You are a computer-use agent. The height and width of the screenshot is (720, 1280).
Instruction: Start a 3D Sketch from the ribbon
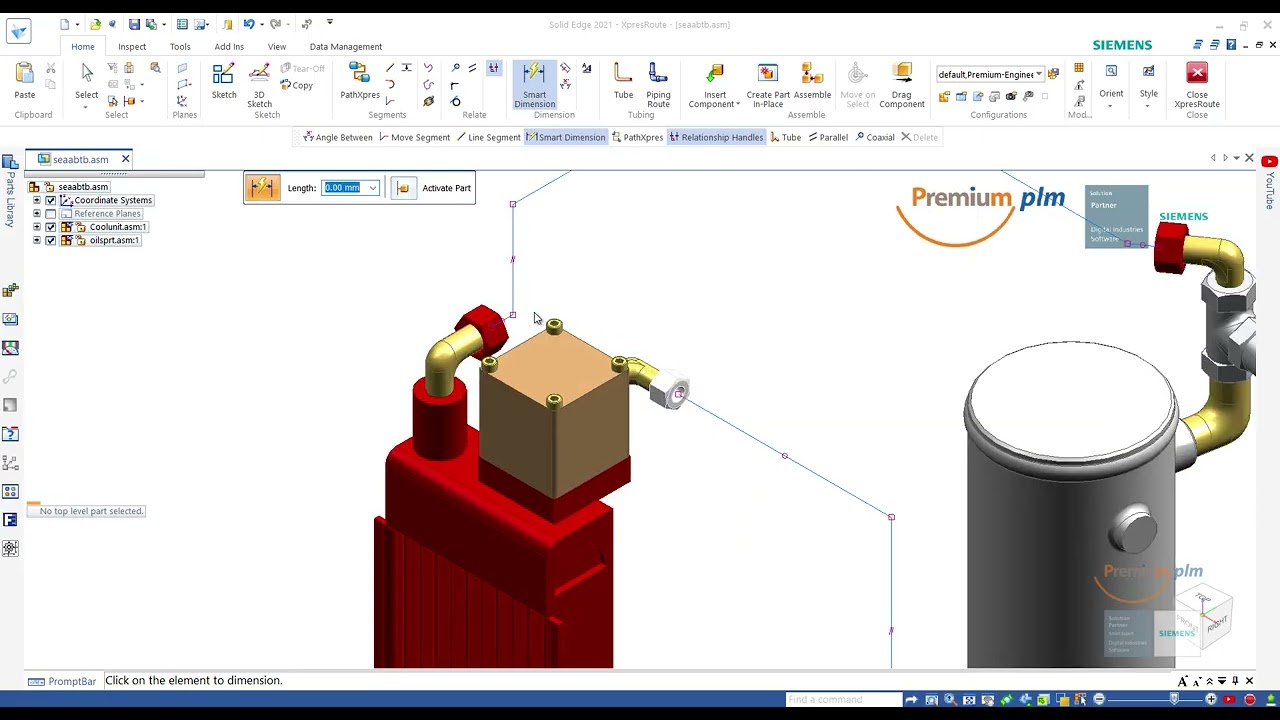pos(259,85)
